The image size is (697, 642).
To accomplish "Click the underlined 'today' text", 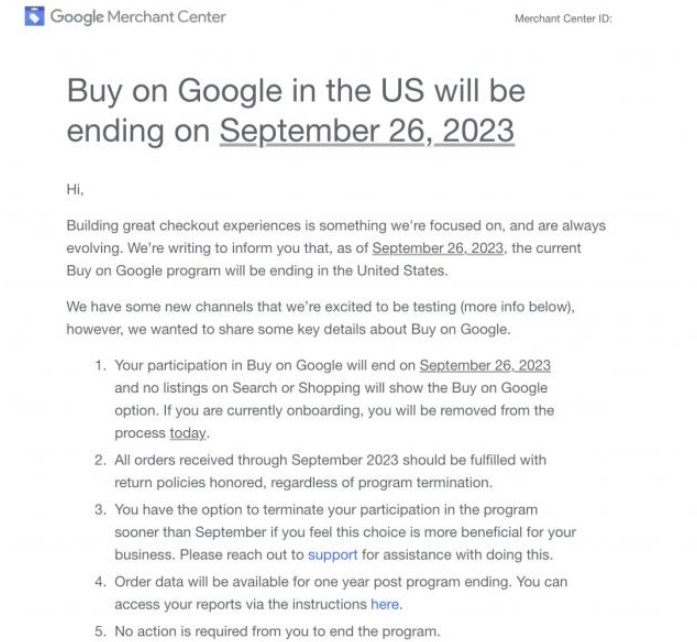I will (188, 433).
